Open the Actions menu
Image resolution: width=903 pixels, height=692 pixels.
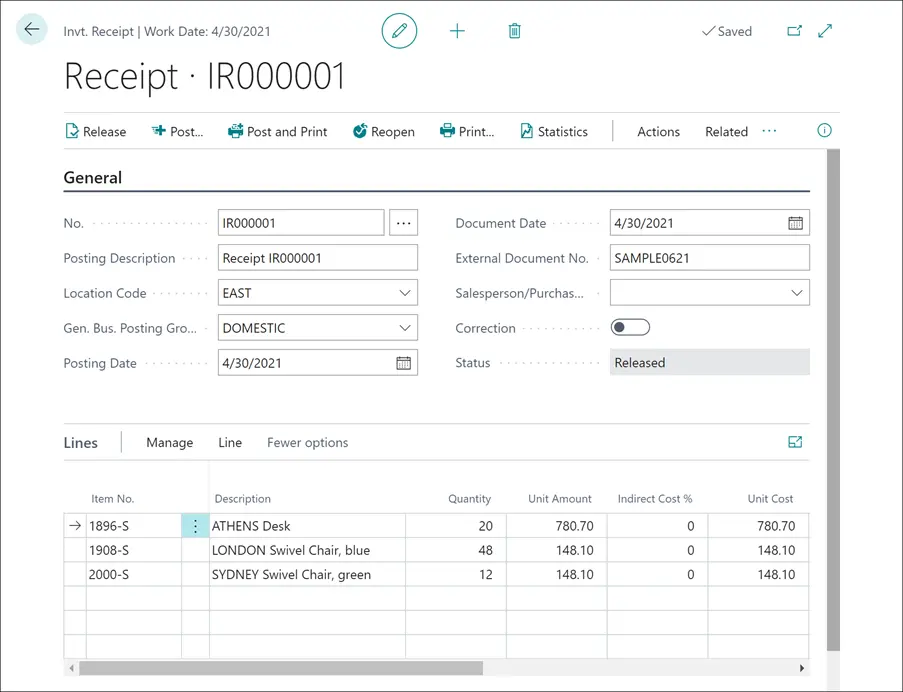[x=658, y=132]
